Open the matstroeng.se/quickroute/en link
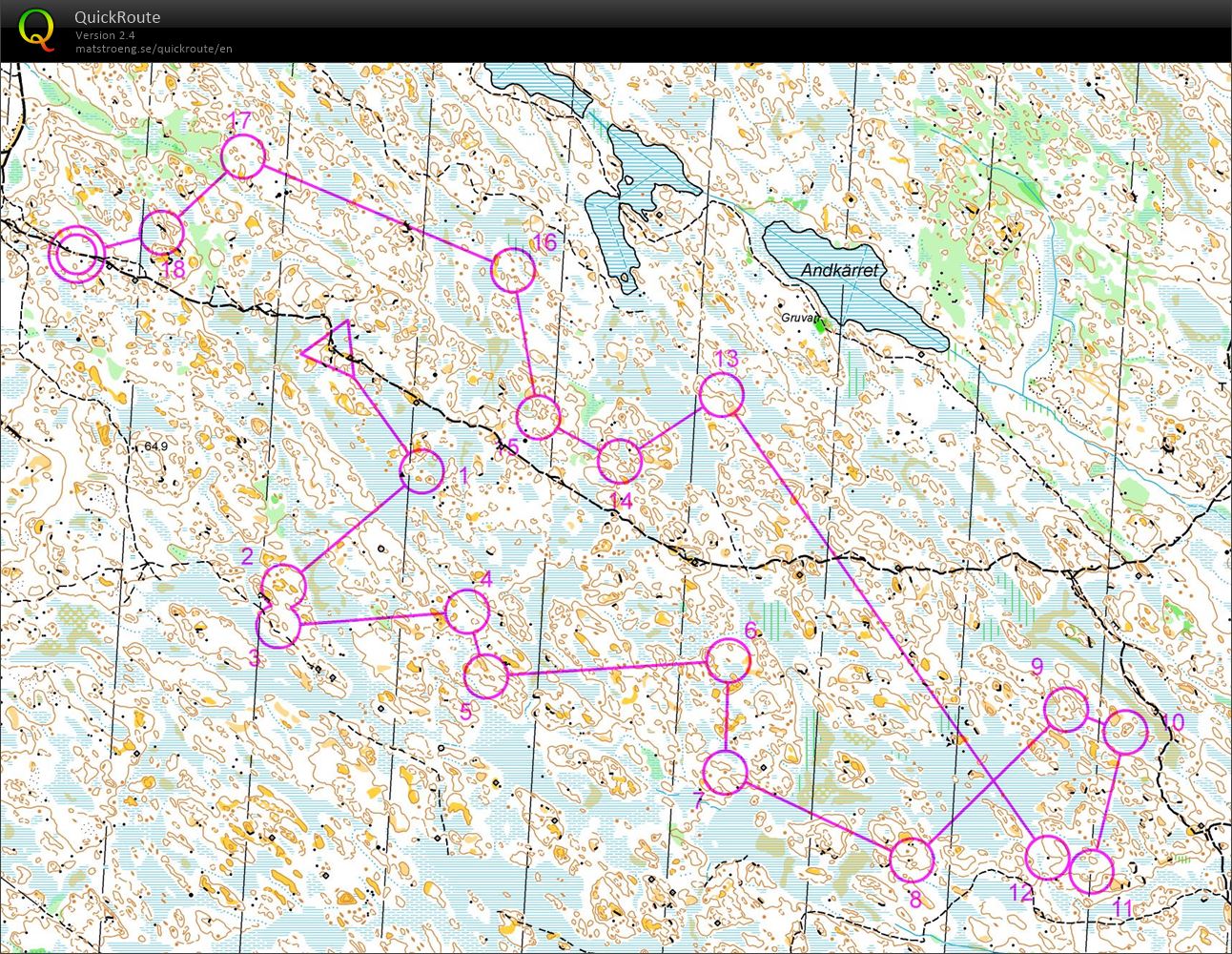This screenshot has width=1232, height=954. (x=154, y=49)
